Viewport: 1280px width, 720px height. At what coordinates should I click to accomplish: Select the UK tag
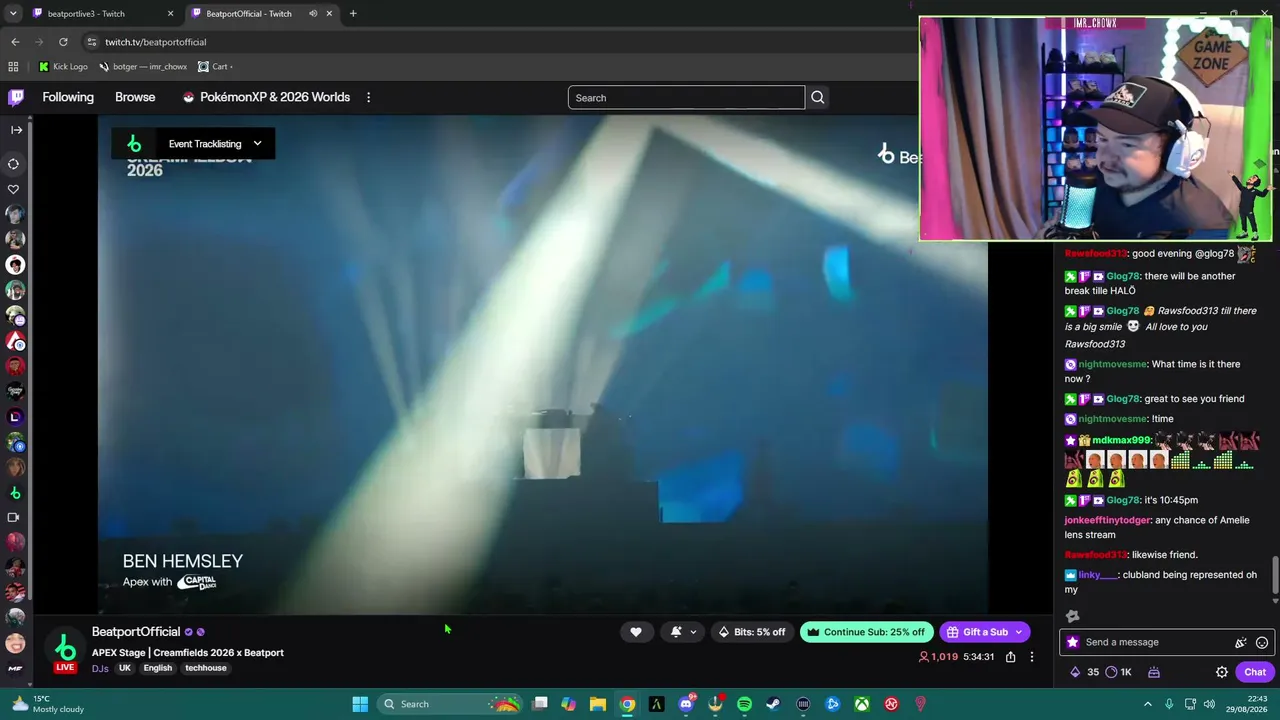pyautogui.click(x=125, y=668)
